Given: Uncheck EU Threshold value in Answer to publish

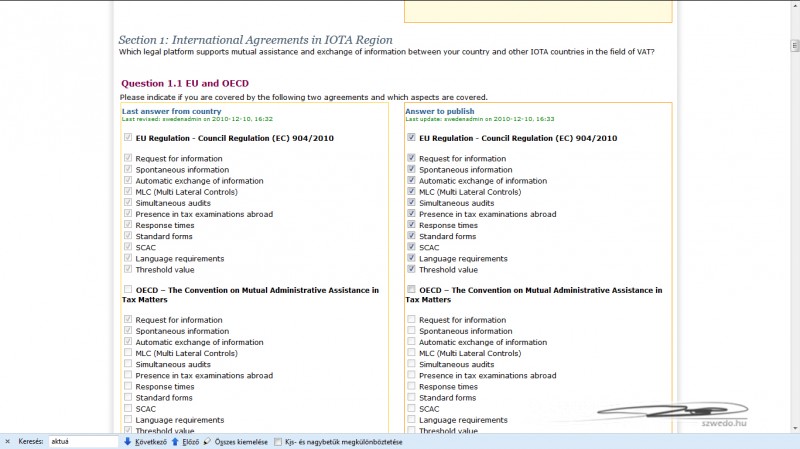Looking at the screenshot, I should (x=412, y=269).
